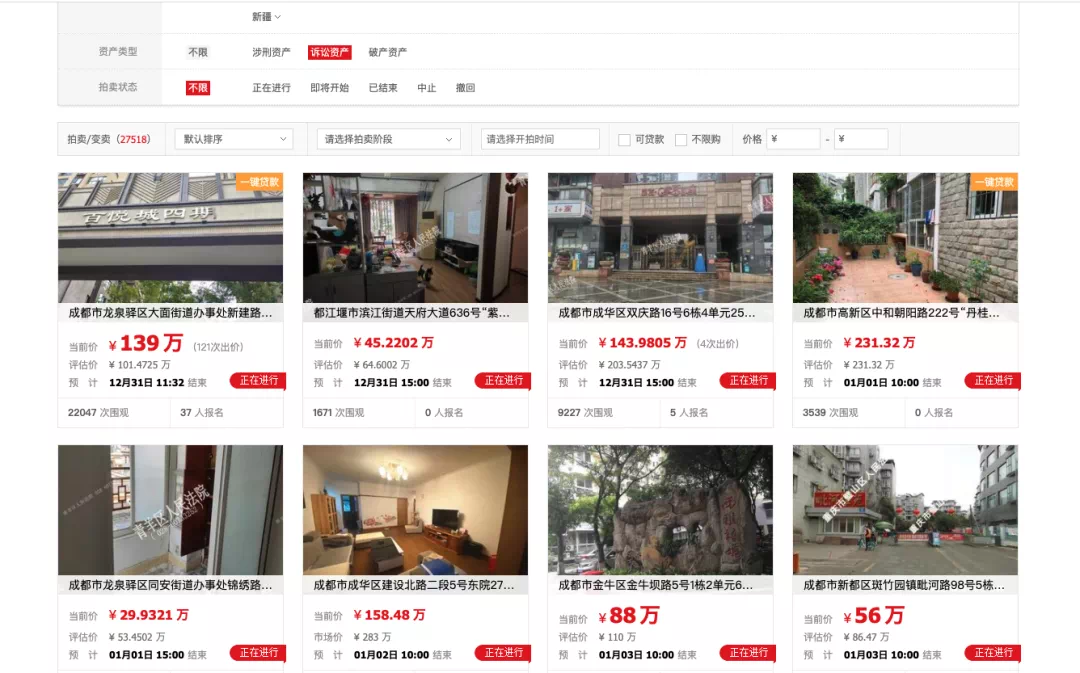Open listing title 都江堰市滨江街道天府大道636号
The width and height of the screenshot is (1080, 673).
tap(412, 313)
